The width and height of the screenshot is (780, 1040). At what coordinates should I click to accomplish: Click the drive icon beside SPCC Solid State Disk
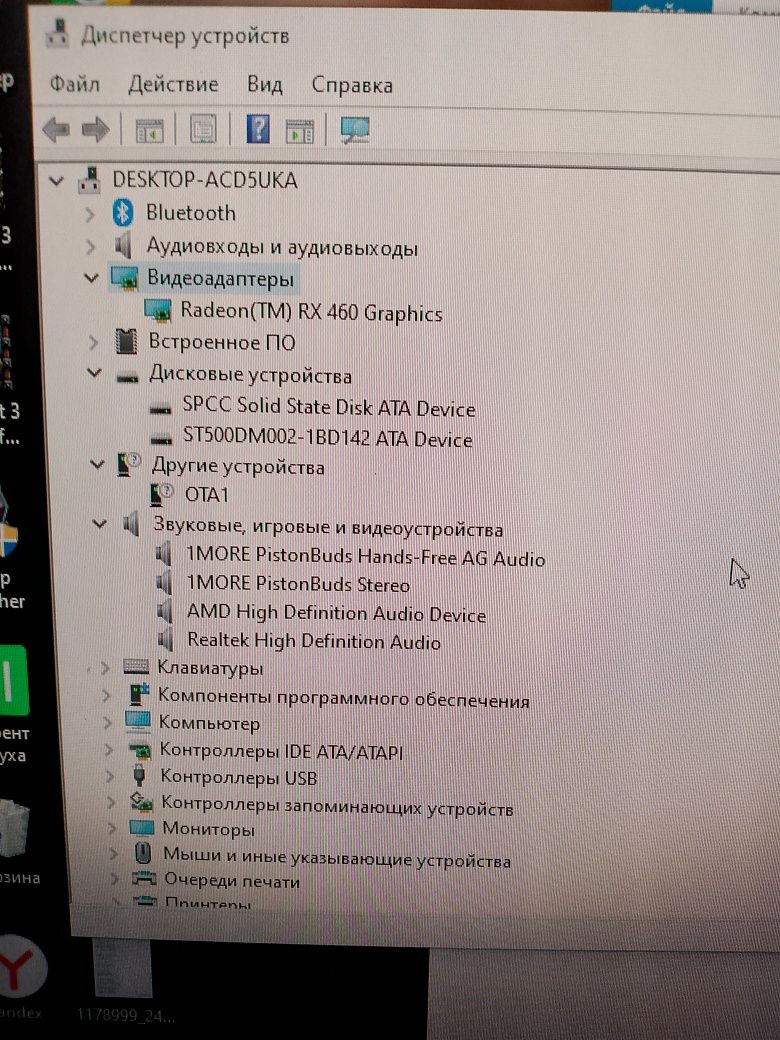[161, 410]
